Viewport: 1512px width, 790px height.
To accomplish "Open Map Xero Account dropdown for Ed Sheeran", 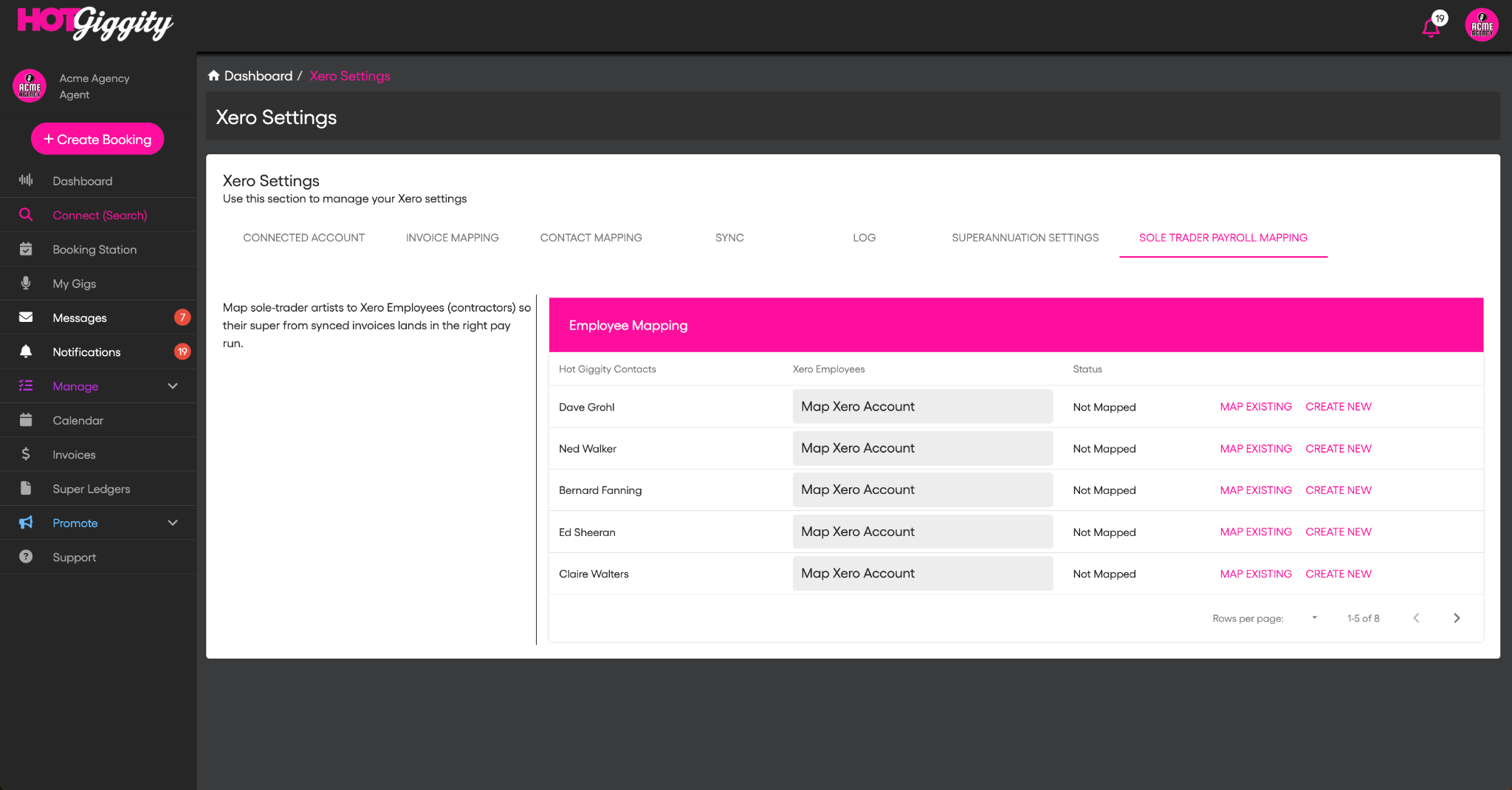I will pos(922,532).
